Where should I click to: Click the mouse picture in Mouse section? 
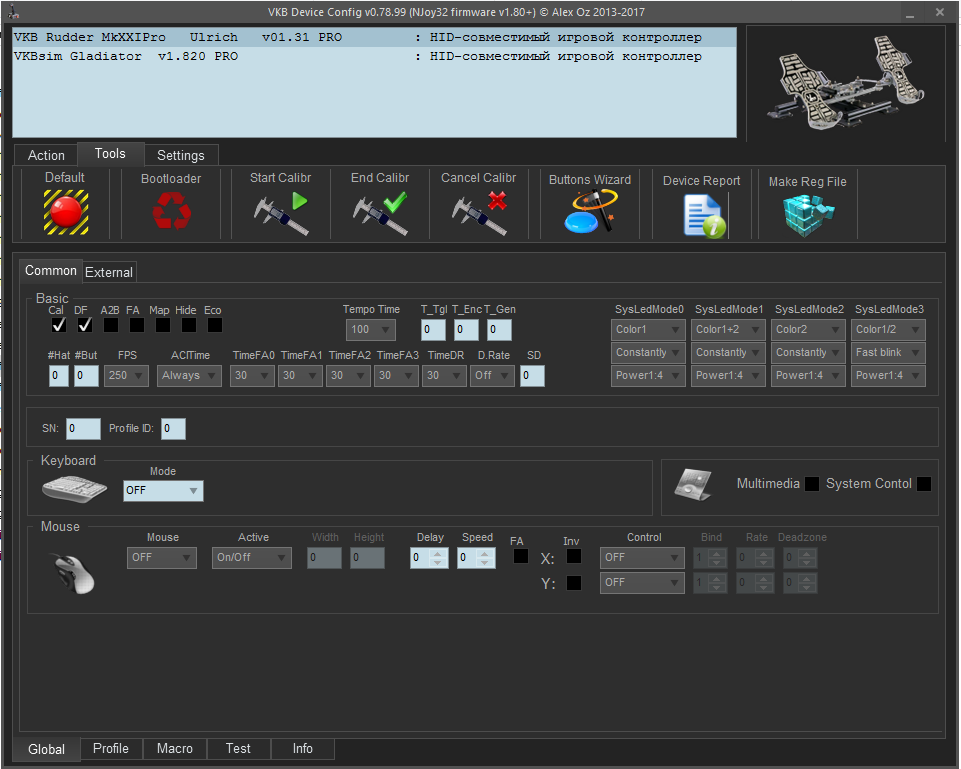tap(74, 574)
